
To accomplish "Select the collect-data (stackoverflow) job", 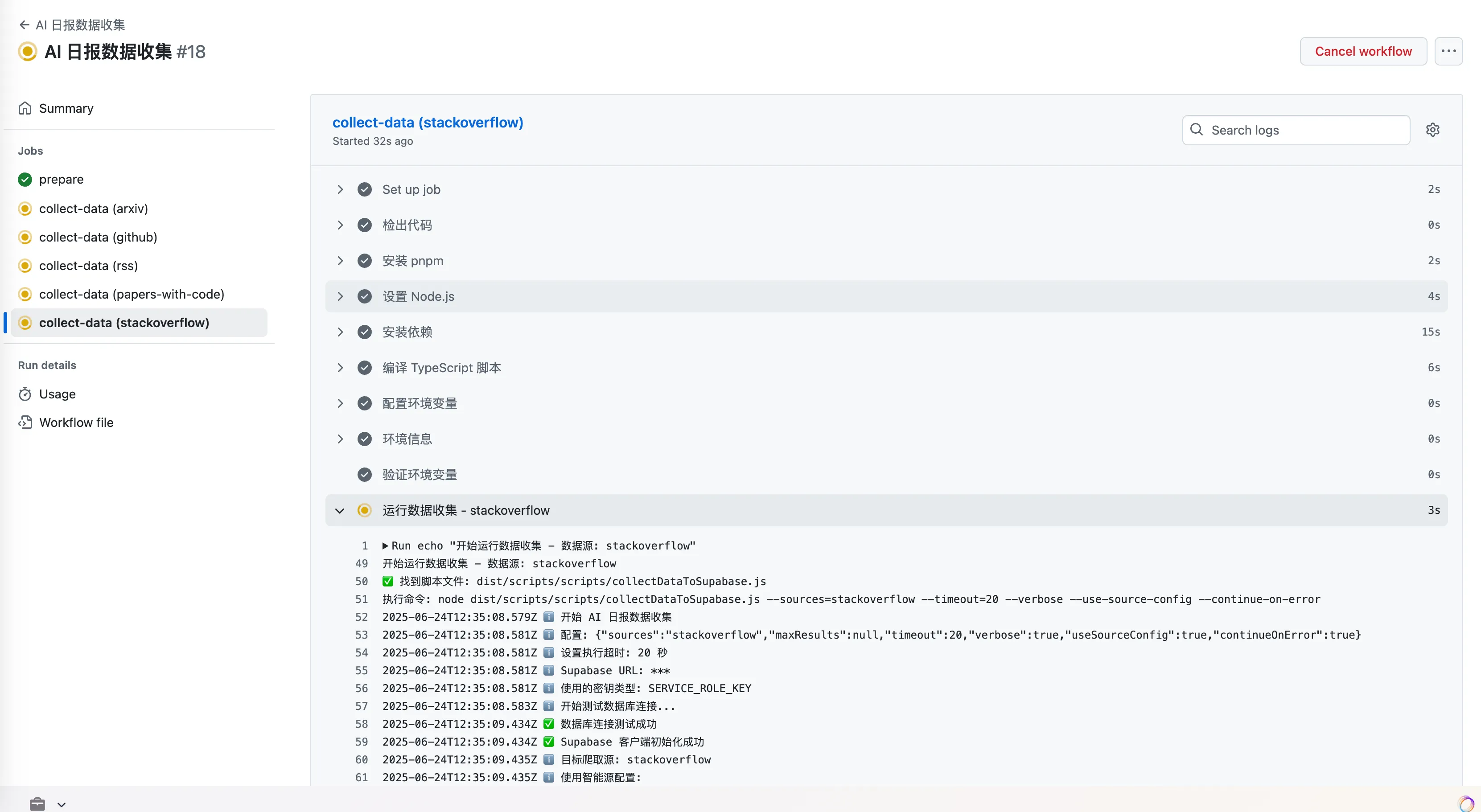I will [139, 322].
